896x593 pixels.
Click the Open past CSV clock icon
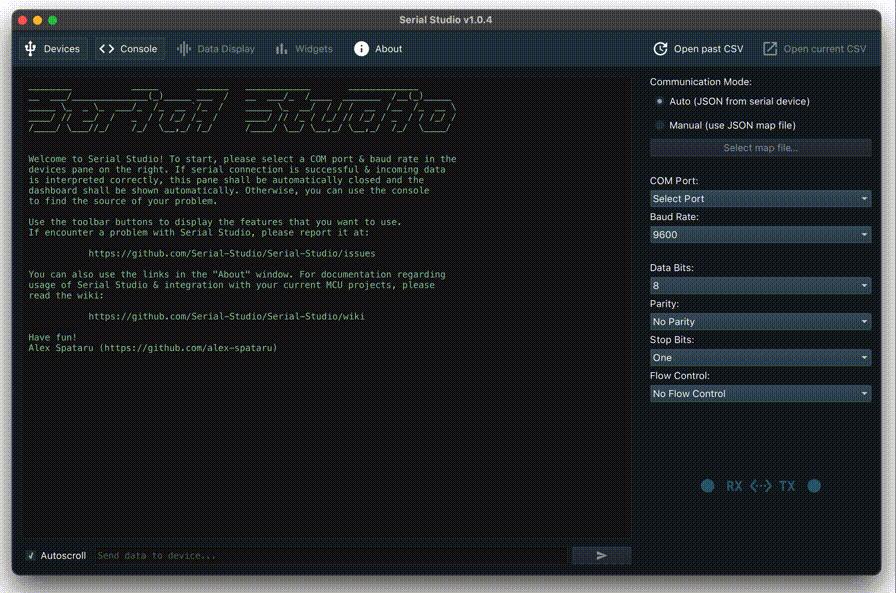[x=660, y=47]
